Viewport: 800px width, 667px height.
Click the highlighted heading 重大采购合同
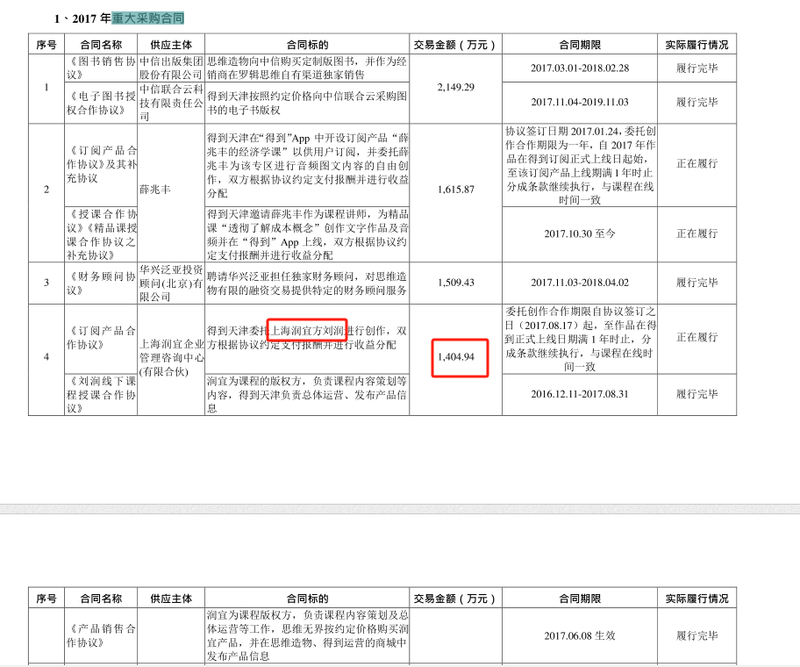(x=148, y=18)
